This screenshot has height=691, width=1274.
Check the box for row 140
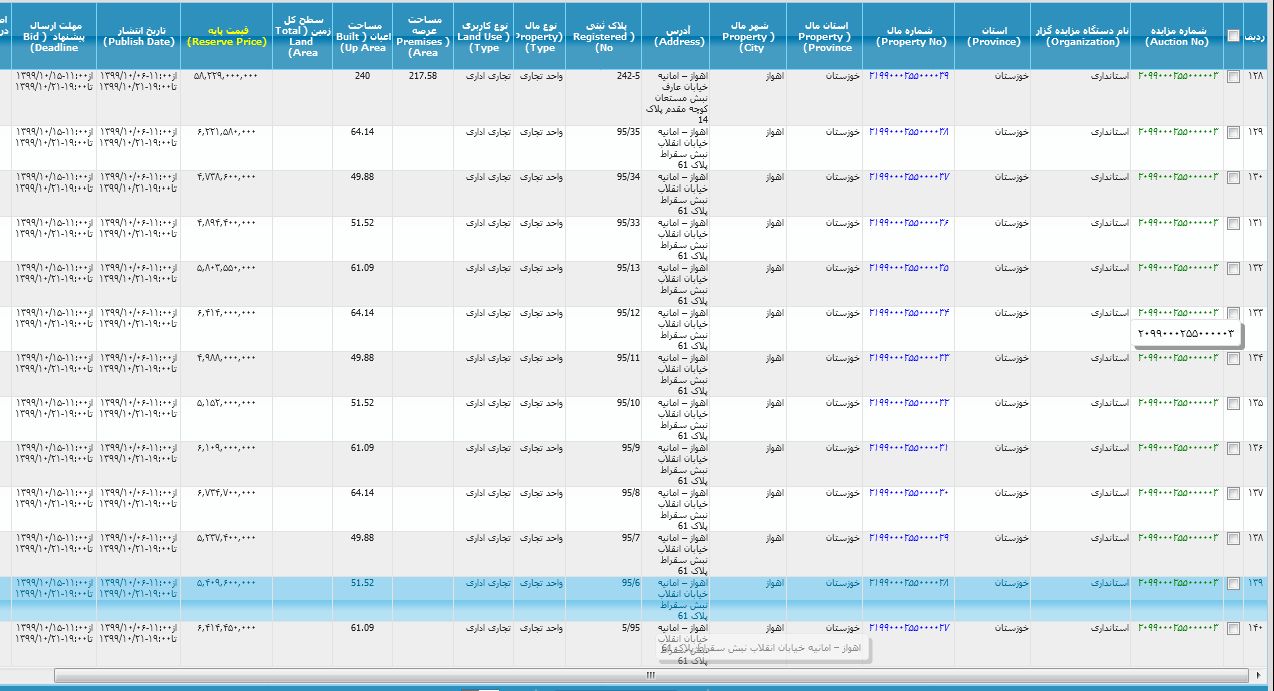(x=1233, y=628)
